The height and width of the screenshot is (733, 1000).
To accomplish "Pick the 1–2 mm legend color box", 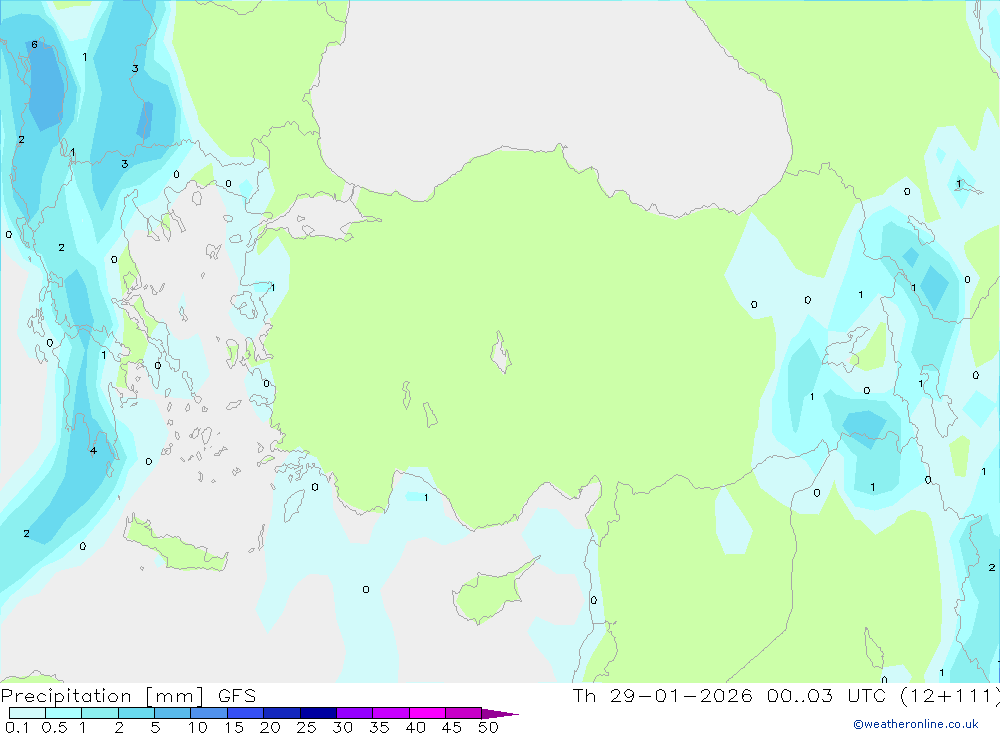I will 99,713.
